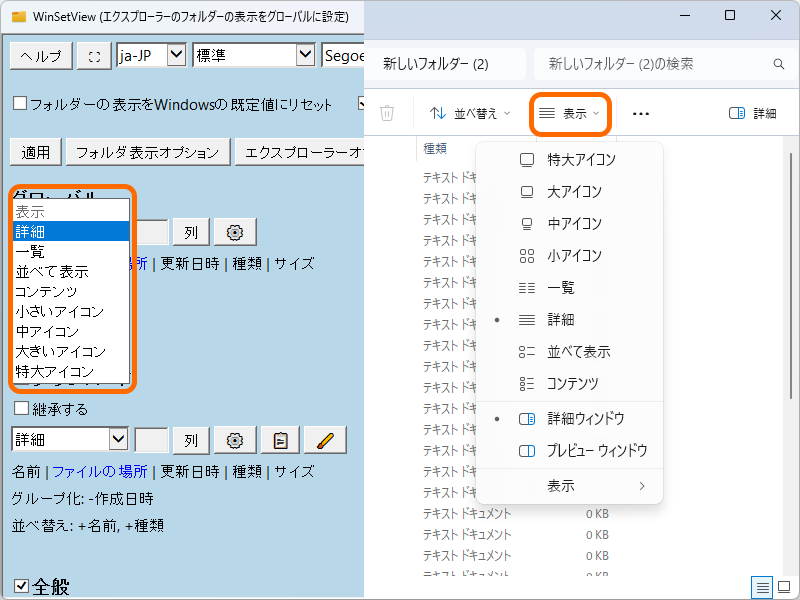
Task: Open the 標準 dropdown in WinSetView
Action: point(254,55)
